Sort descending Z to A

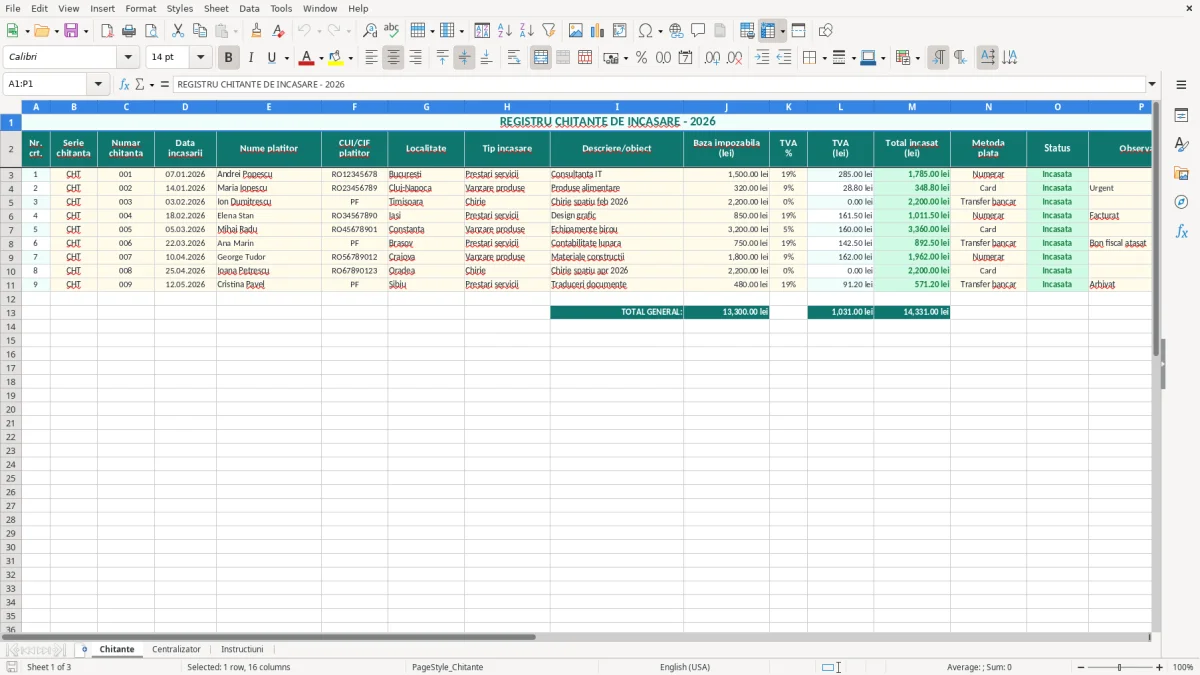click(527, 31)
